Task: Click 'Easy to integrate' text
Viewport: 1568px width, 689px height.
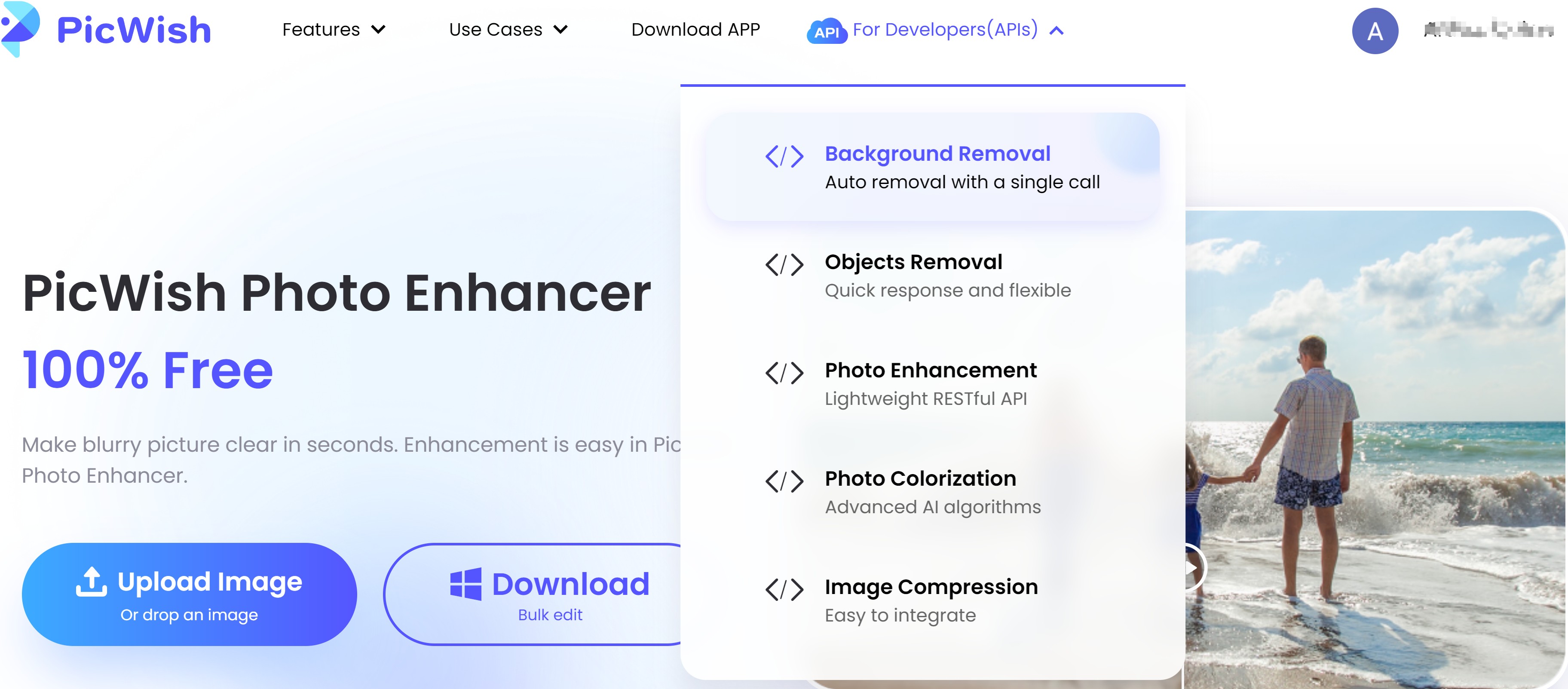Action: (900, 616)
